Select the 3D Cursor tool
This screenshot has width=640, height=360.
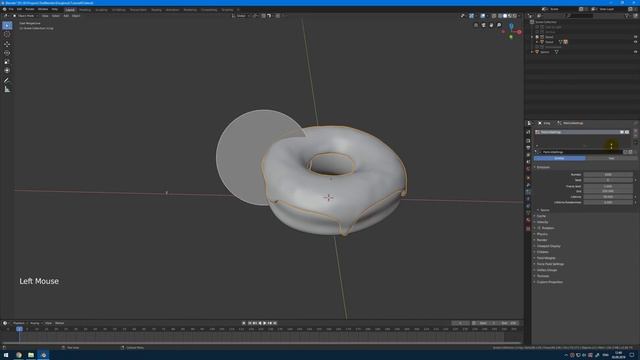[x=7, y=34]
